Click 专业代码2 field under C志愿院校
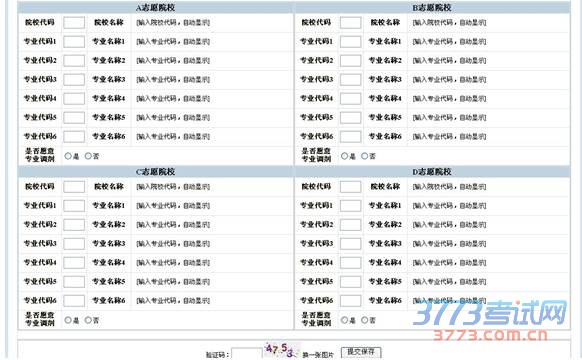The height and width of the screenshot is (360, 582). tap(74, 225)
